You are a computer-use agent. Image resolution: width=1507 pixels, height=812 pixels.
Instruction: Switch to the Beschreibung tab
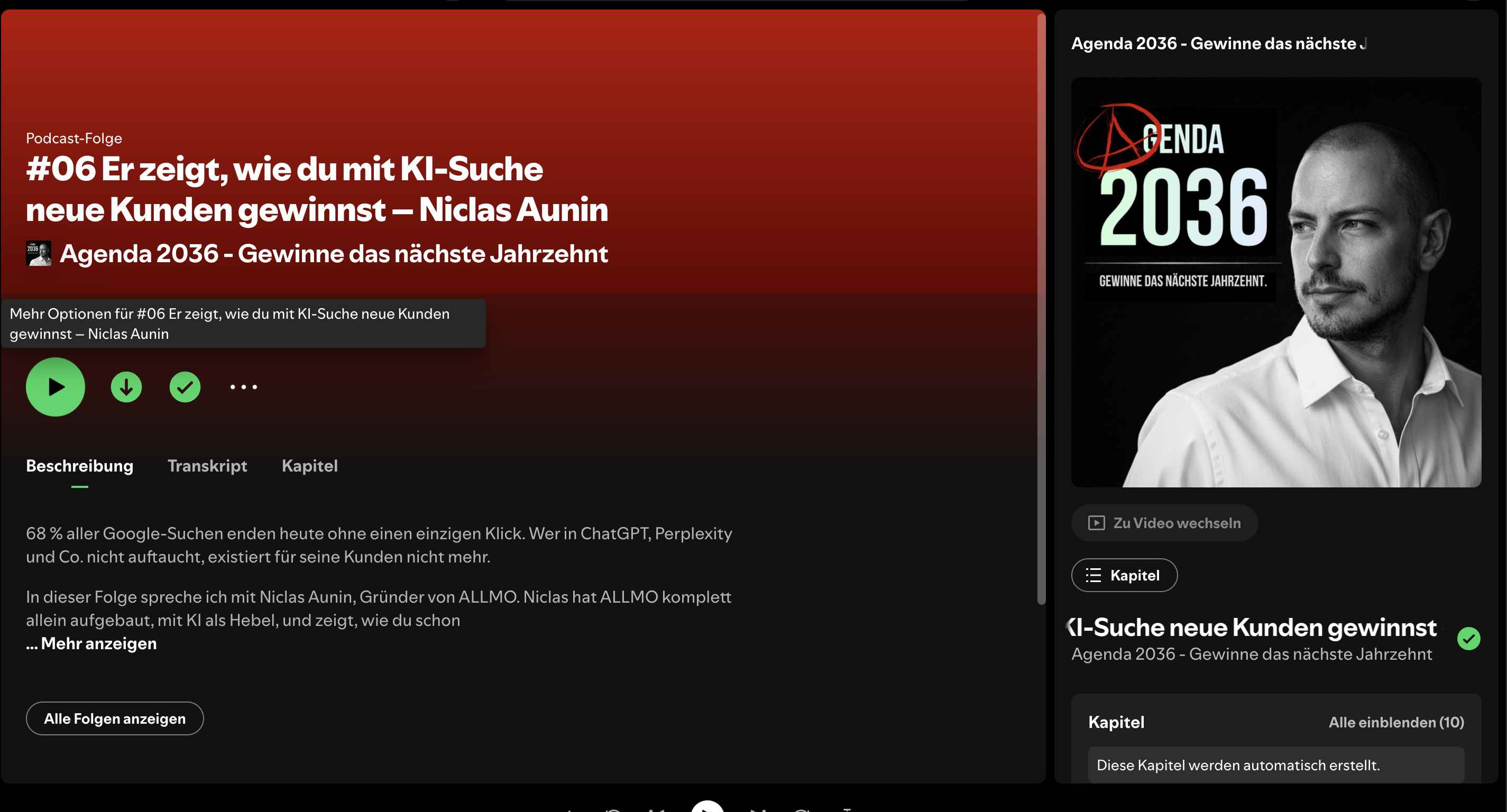pyautogui.click(x=79, y=466)
